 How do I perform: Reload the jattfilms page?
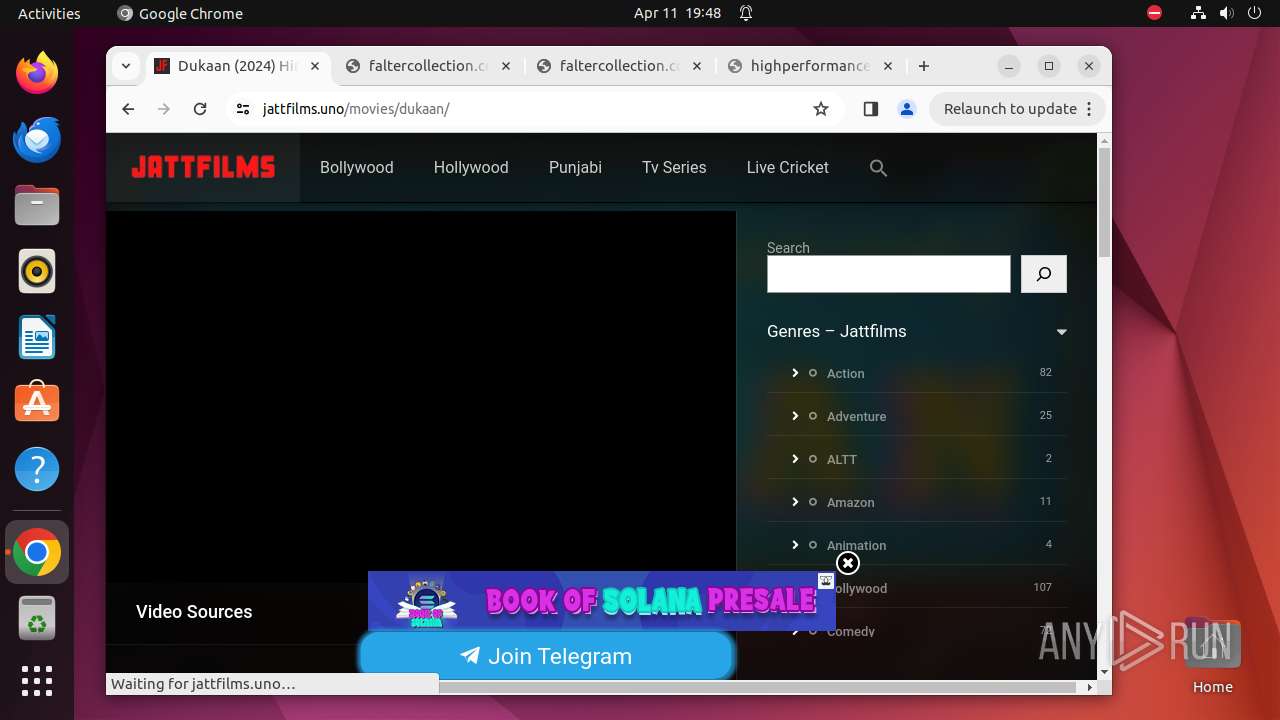[200, 109]
